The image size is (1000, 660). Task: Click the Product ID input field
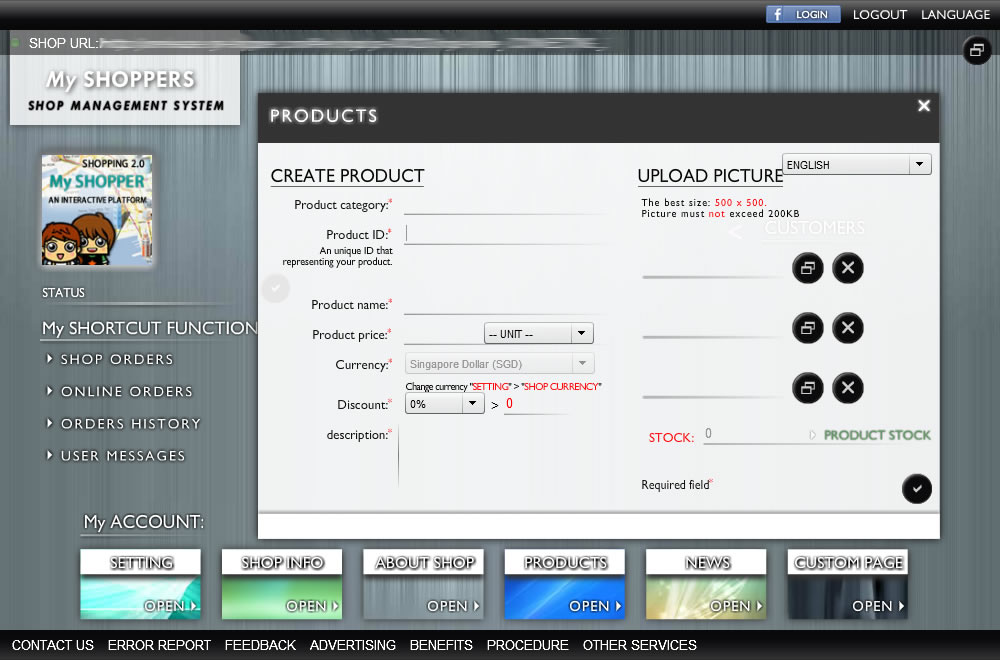[505, 234]
